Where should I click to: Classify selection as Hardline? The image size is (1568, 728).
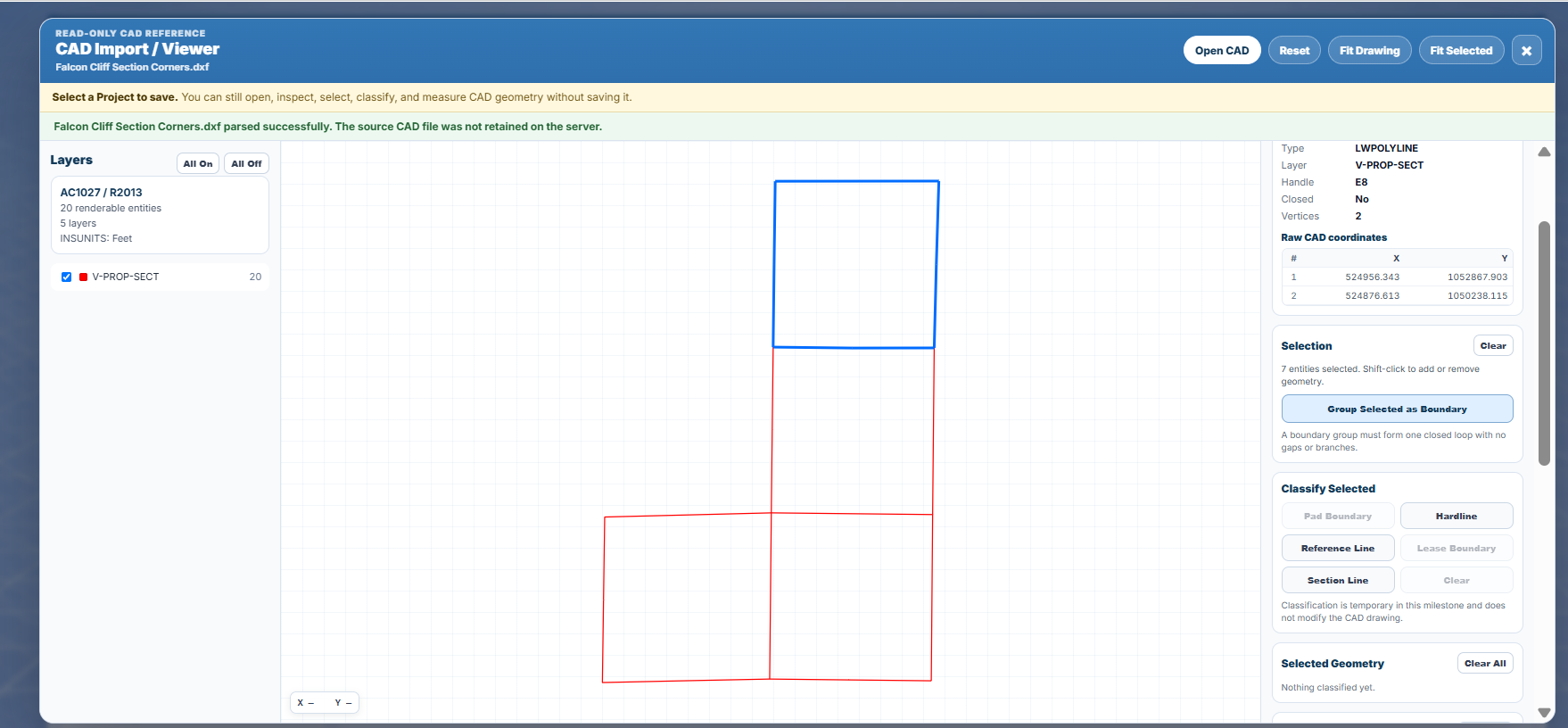(x=1457, y=516)
